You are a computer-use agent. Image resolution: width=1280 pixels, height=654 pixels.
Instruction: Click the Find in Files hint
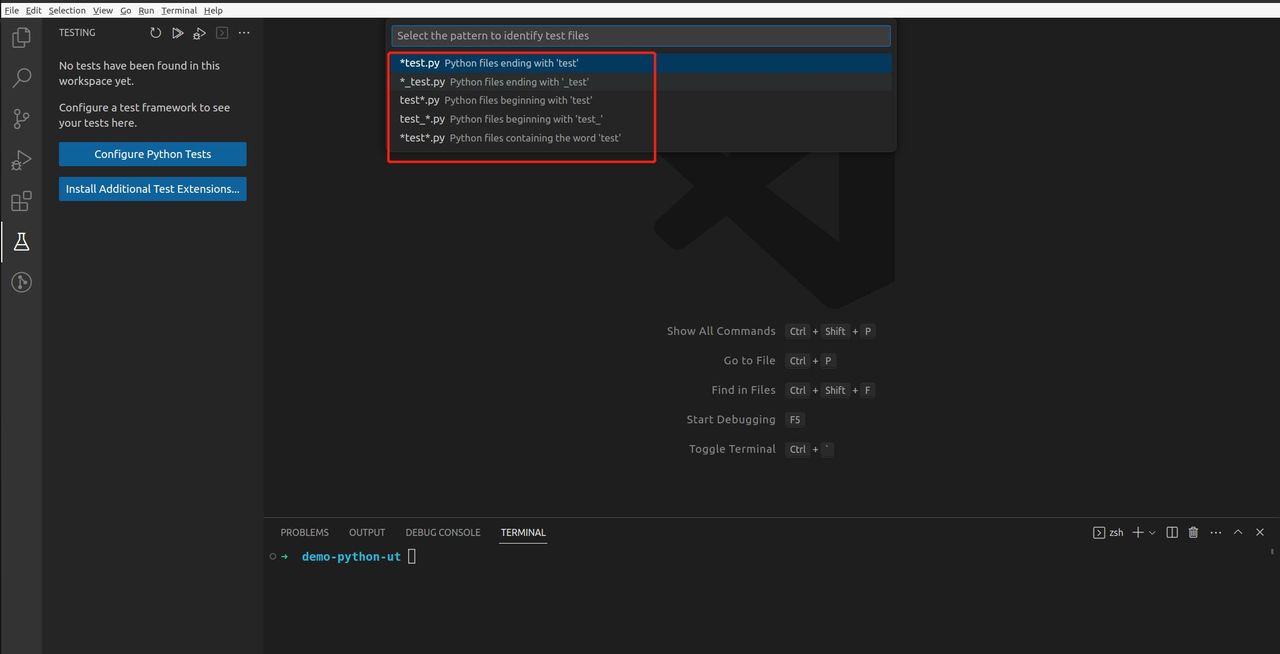(x=743, y=390)
